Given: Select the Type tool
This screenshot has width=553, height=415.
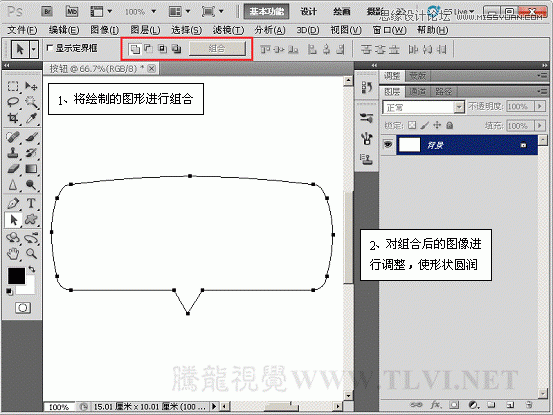Looking at the screenshot, I should pos(31,203).
